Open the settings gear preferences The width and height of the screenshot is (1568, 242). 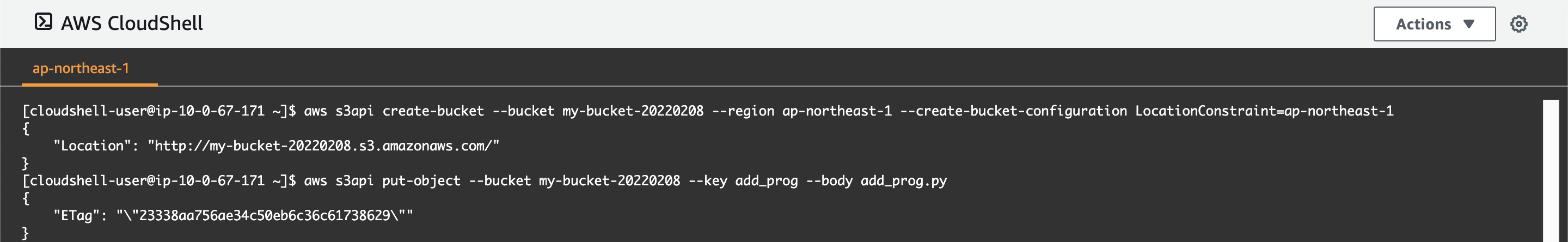[x=1518, y=24]
